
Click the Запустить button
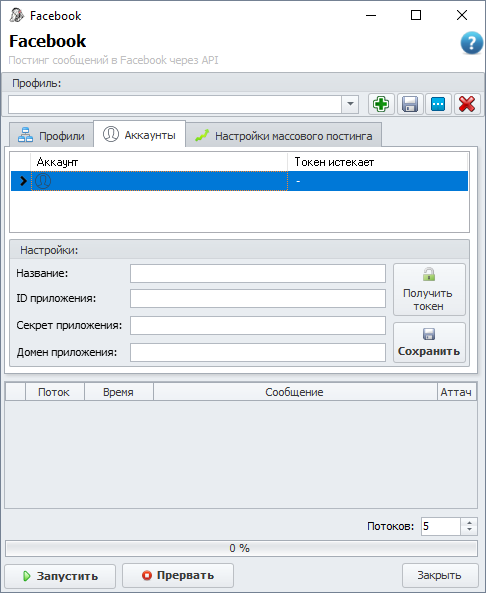(60, 576)
